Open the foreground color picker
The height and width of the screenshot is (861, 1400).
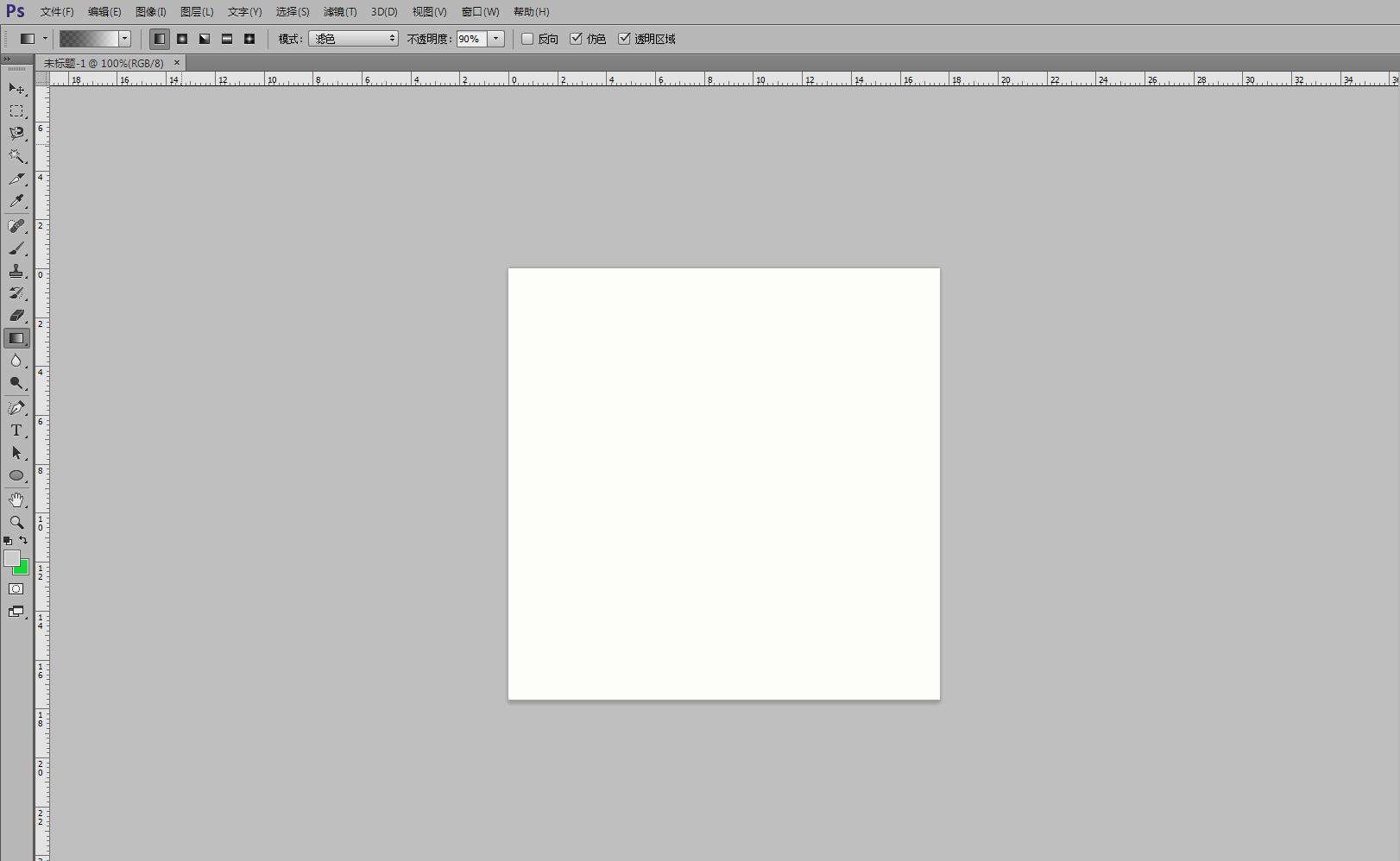tap(11, 558)
